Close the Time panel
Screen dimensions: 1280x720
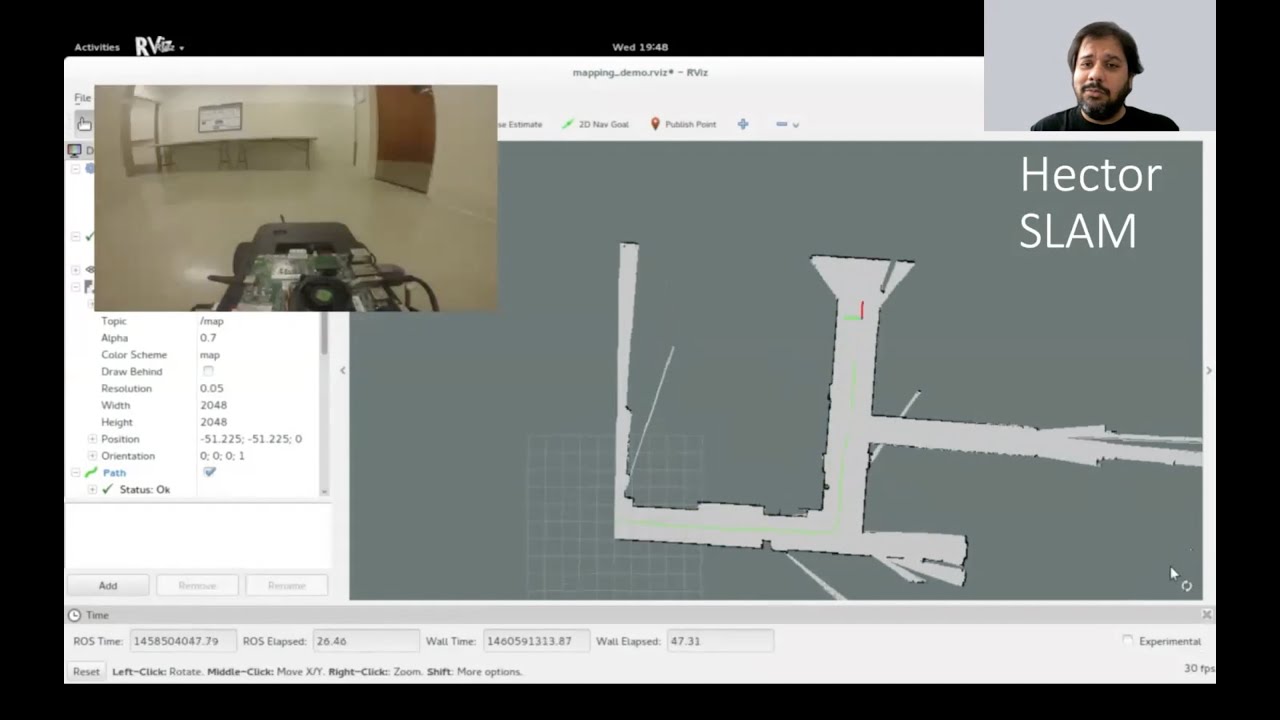coord(1206,615)
